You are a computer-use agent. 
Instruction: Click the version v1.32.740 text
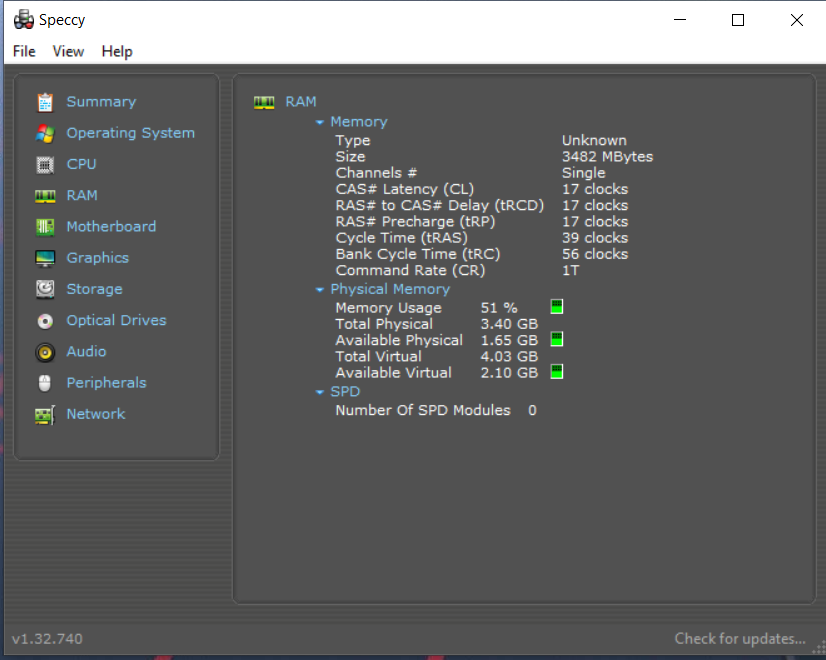point(47,639)
